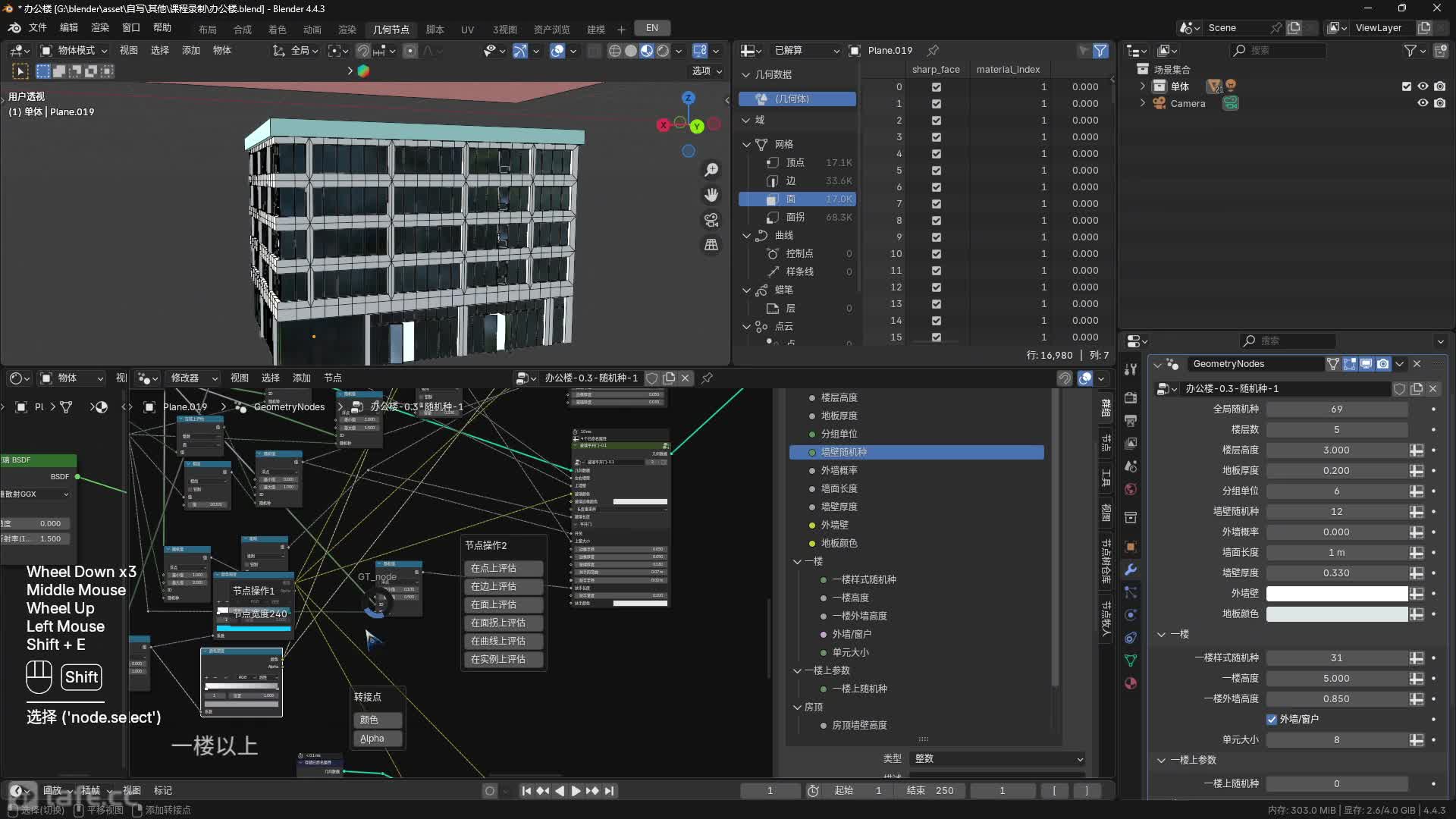Click the 在实例上评估 button
This screenshot has height=819, width=1456.
[x=503, y=660]
